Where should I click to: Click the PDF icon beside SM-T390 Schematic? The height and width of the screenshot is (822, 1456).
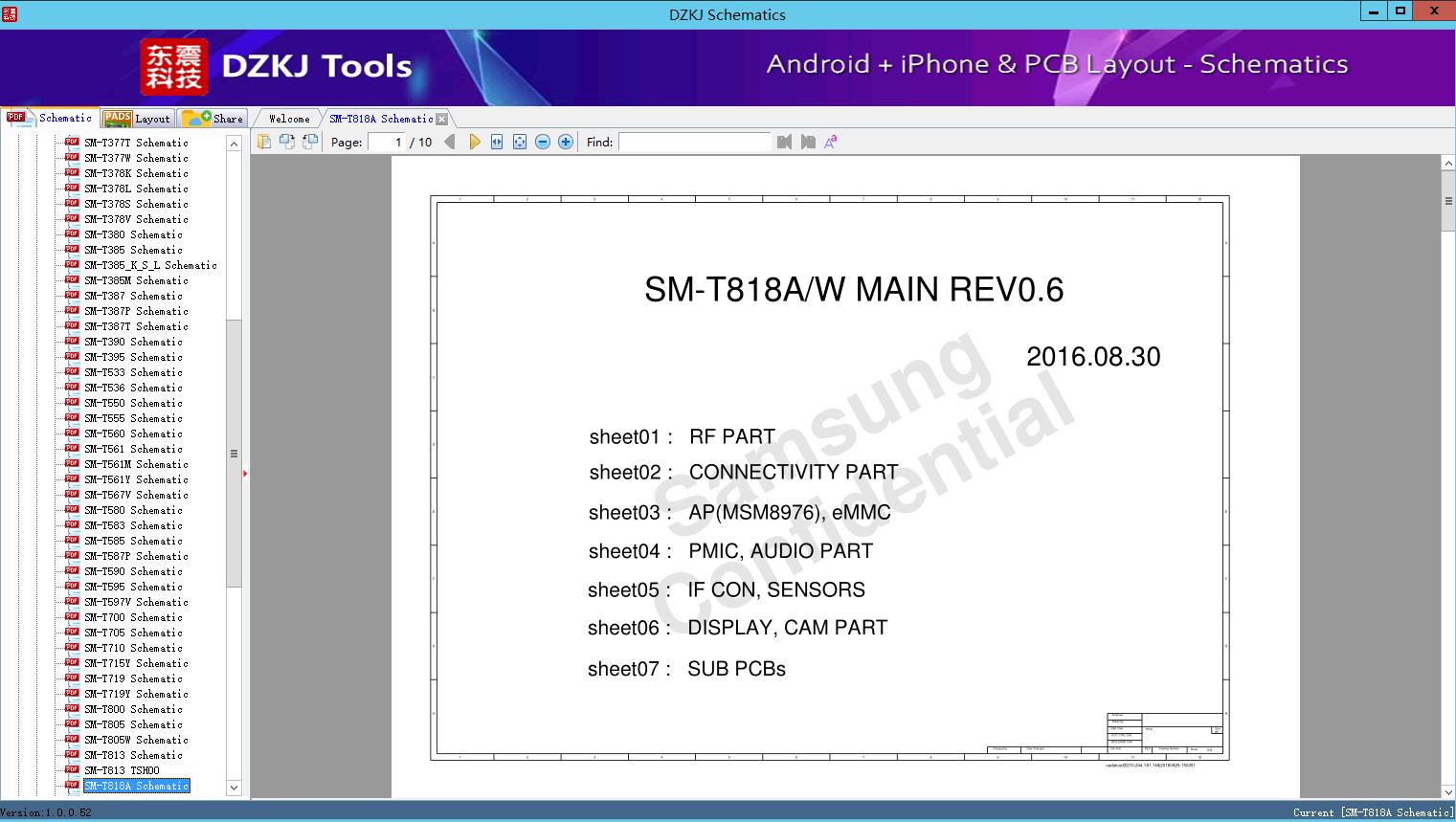[x=72, y=341]
